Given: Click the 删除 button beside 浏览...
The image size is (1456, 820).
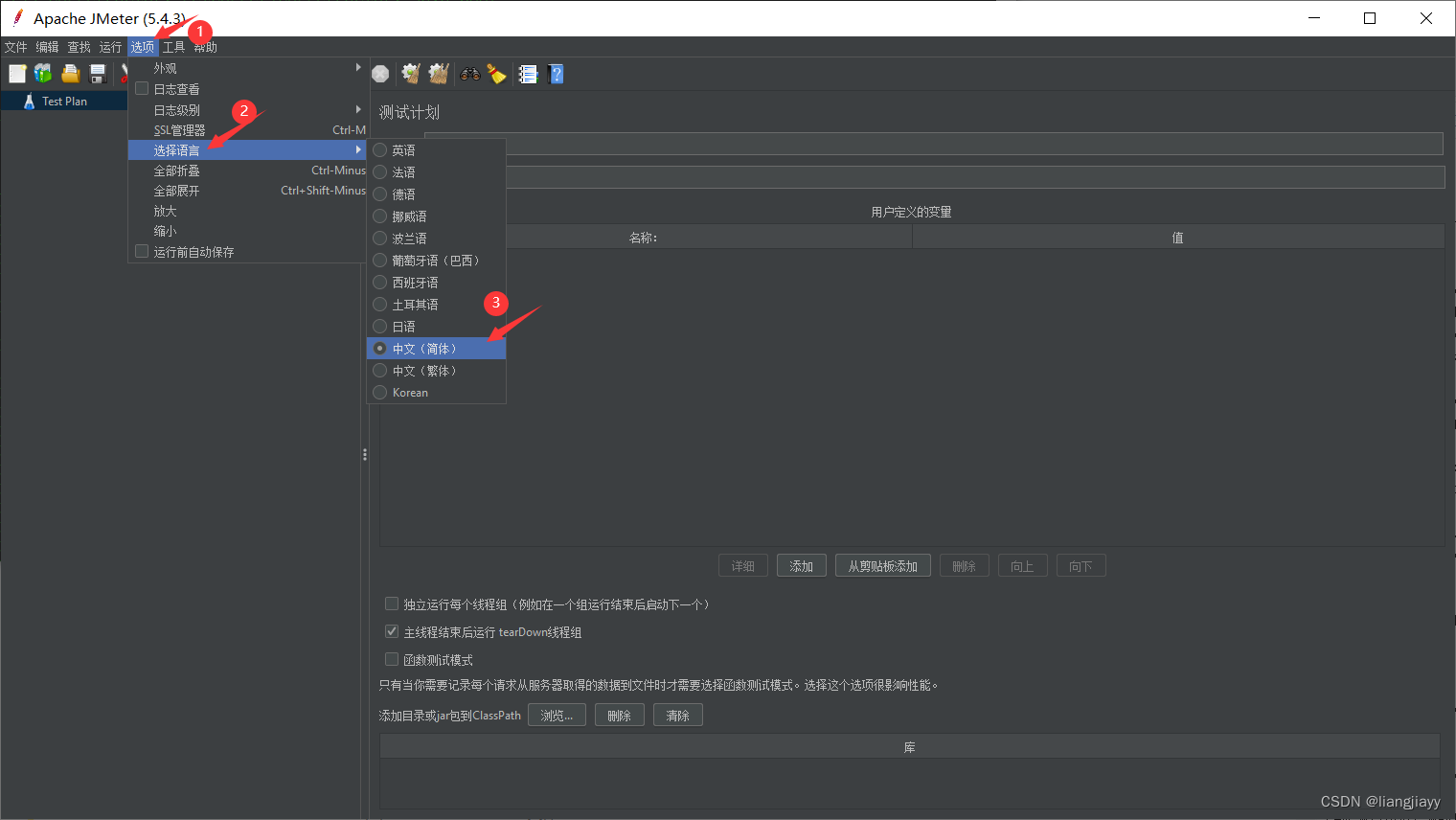Looking at the screenshot, I should click(620, 716).
